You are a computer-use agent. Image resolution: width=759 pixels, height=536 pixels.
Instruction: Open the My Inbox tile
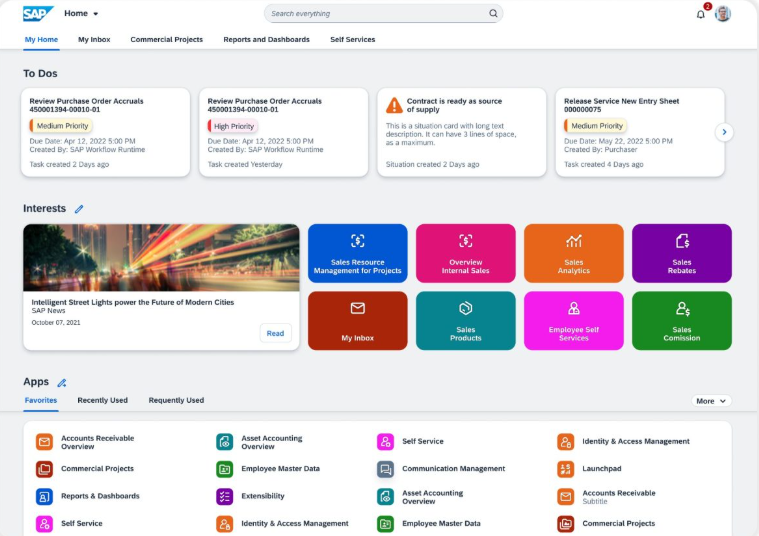[x=358, y=321]
